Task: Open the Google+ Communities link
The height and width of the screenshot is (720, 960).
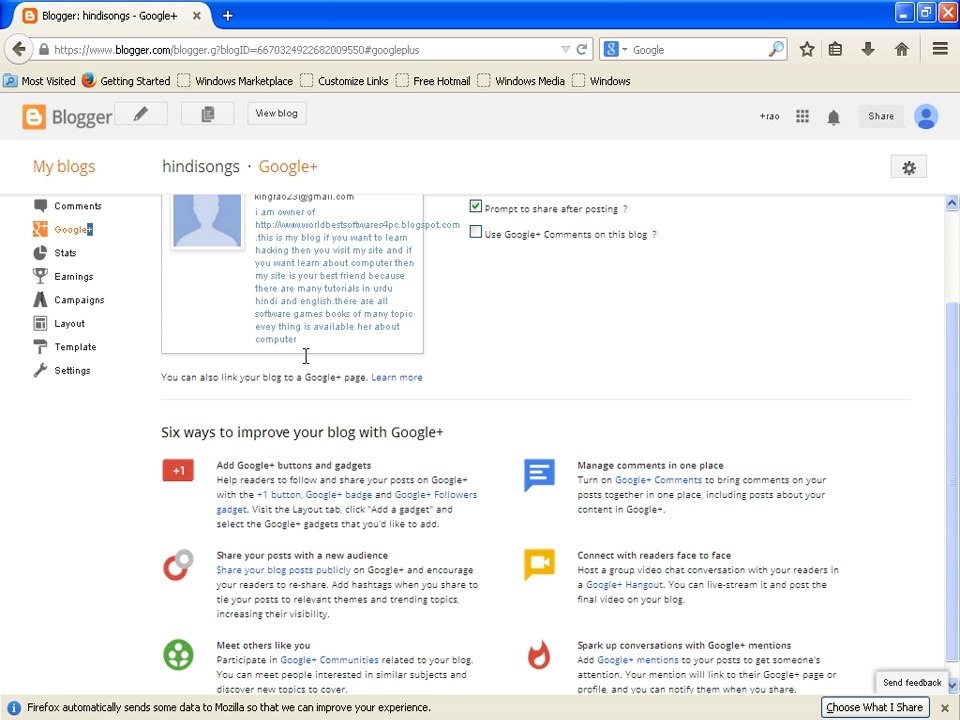Action: pos(329,660)
